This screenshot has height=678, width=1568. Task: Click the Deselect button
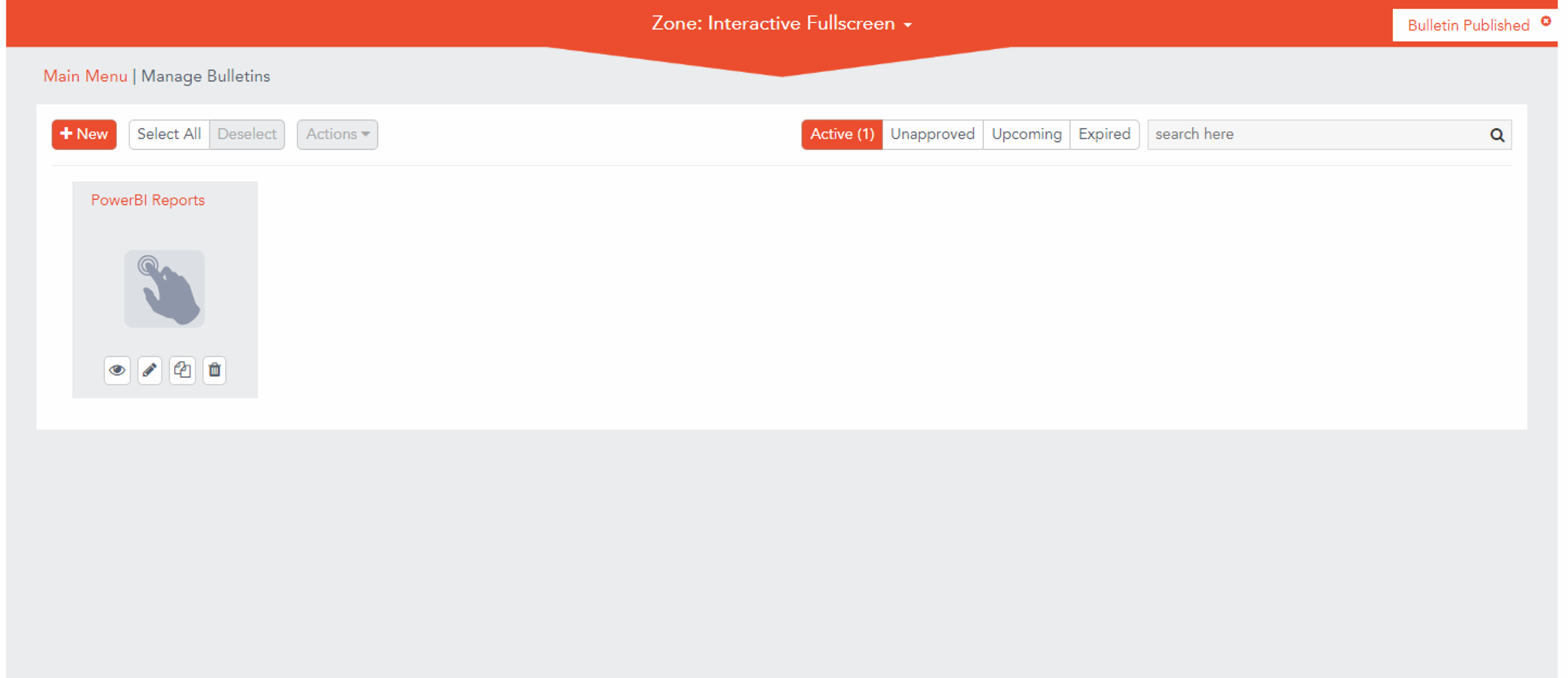click(x=247, y=135)
